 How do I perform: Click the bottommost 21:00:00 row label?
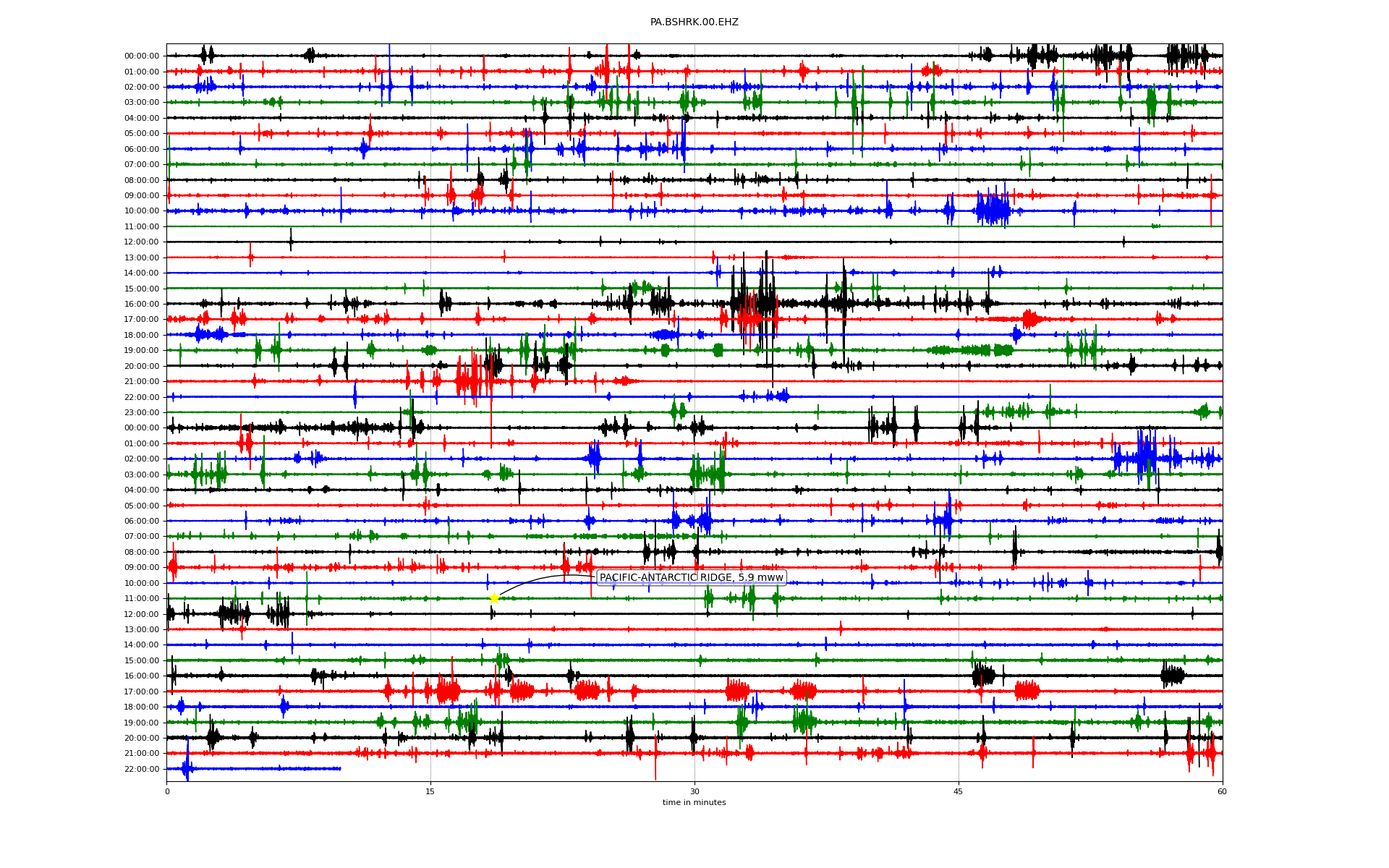[x=142, y=753]
